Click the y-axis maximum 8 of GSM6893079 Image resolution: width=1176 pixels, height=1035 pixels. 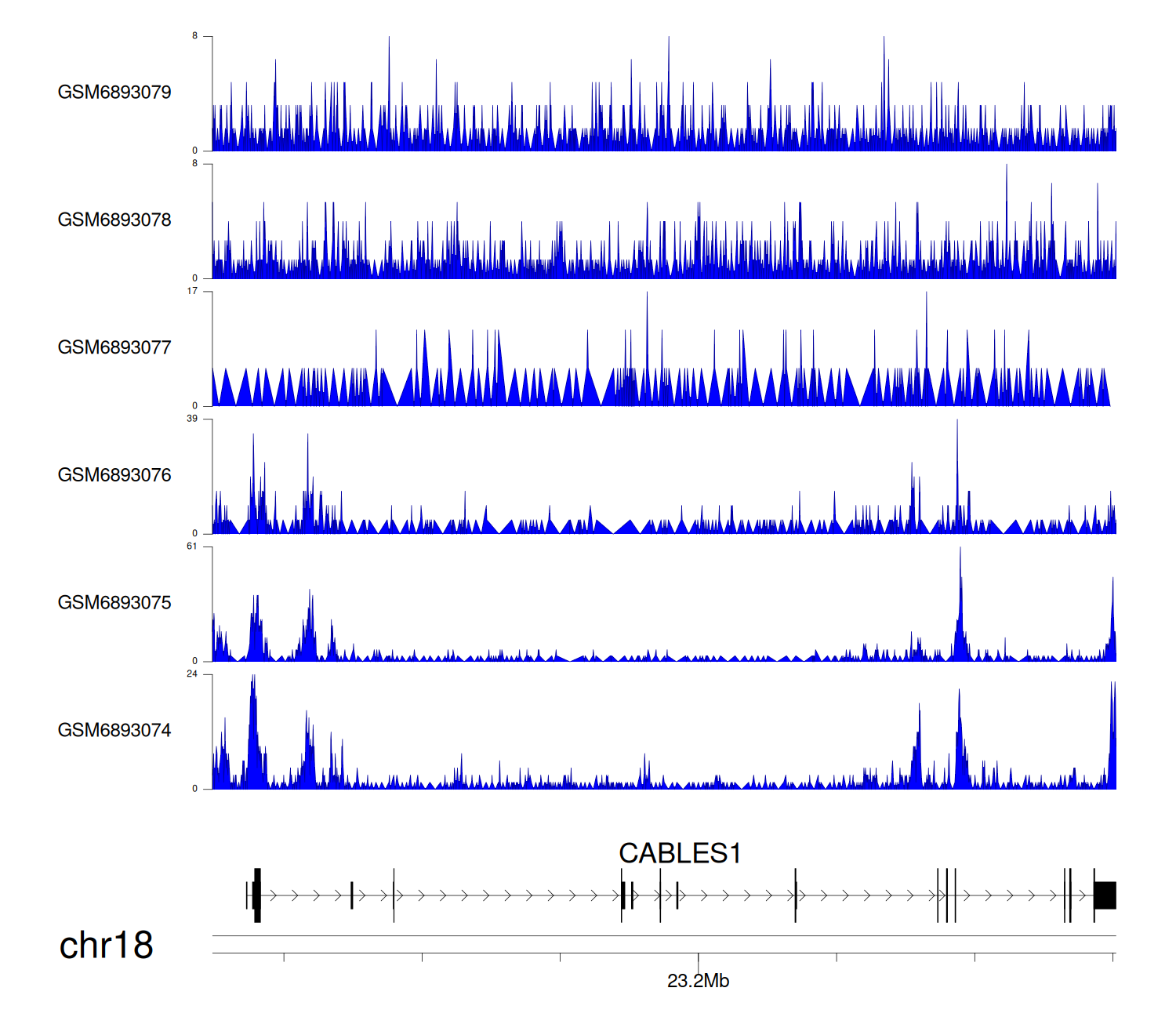click(195, 36)
